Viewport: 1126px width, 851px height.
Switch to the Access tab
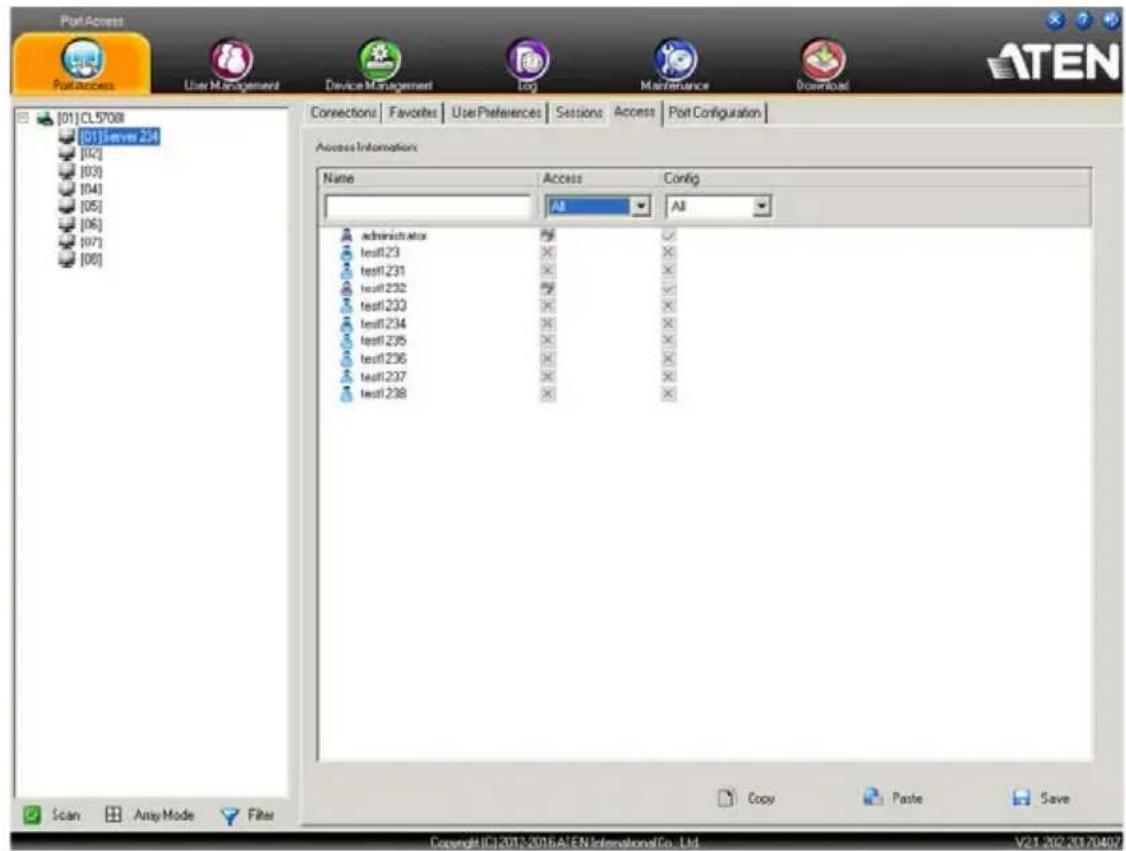(x=634, y=112)
